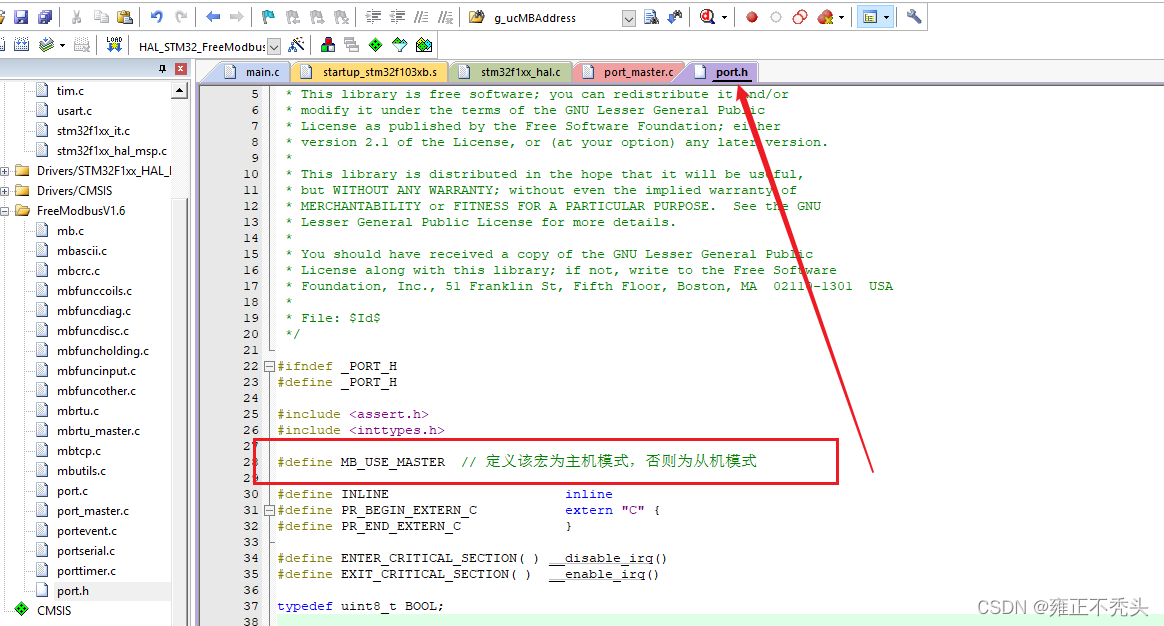The width and height of the screenshot is (1164, 626).
Task: Collapse the FreeModbusV1.6 folder
Action: [x=4, y=211]
